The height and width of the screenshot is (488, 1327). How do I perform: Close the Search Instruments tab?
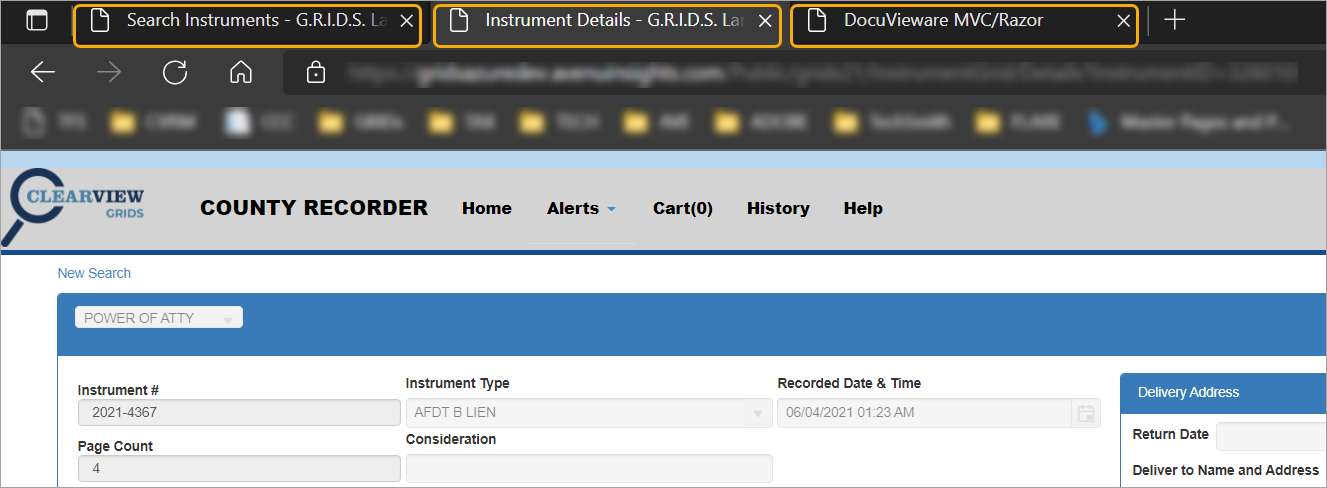[406, 21]
